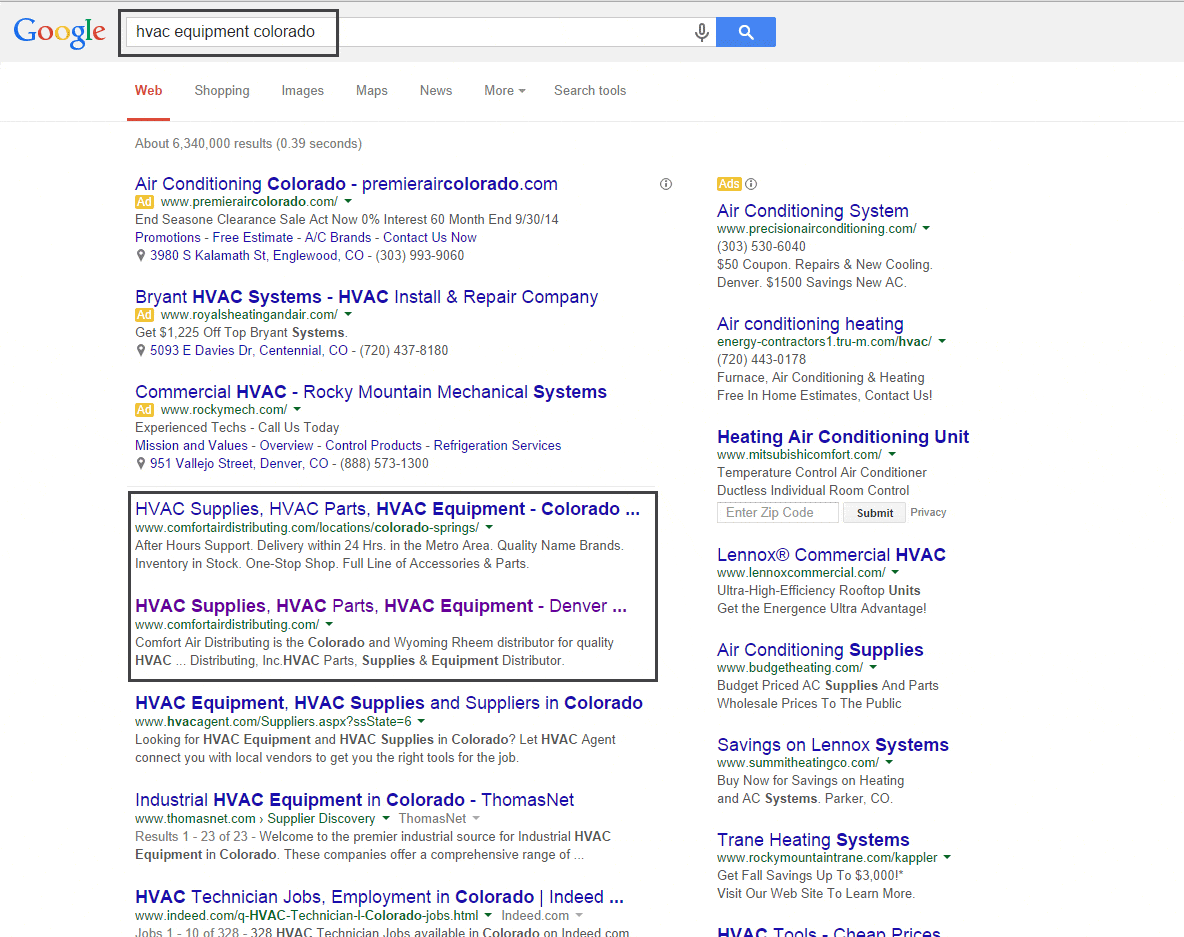Click info icon beside top ads

coord(666,184)
